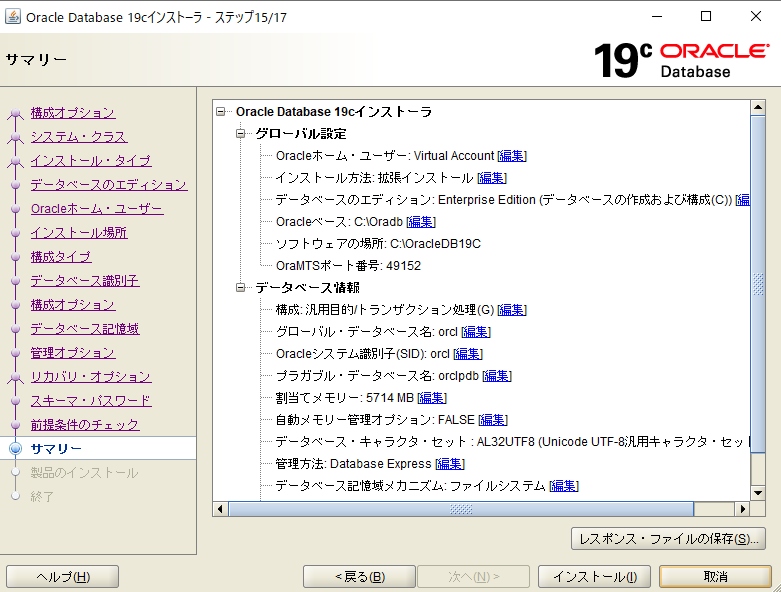Edit the グローバル・データベース名 orcl value
This screenshot has width=781, height=592.
click(x=476, y=332)
